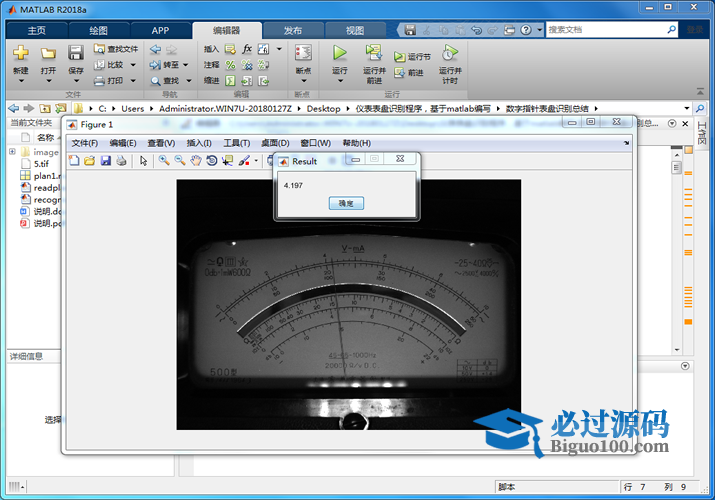Open the 打开 dropdown arrow
This screenshot has width=715, height=500.
click(49, 81)
